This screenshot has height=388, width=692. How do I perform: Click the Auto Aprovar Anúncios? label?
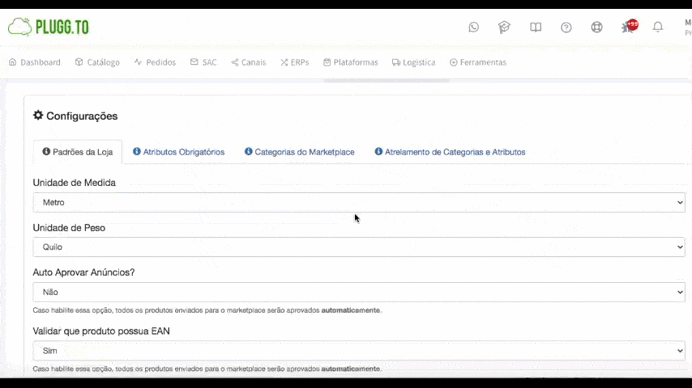84,272
